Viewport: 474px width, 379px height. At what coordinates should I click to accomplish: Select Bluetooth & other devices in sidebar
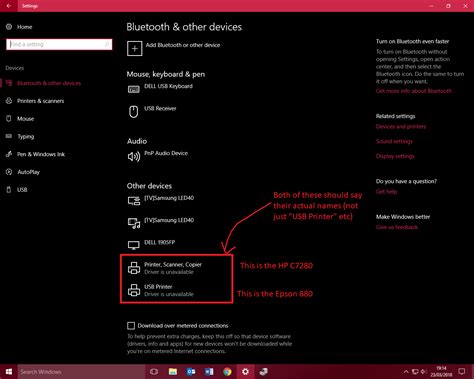[49, 83]
